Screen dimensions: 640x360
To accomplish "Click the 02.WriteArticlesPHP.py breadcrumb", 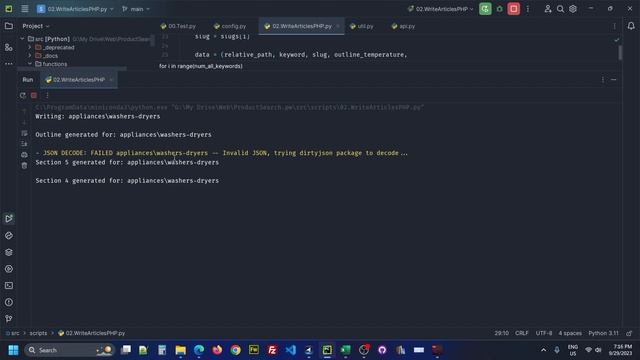I will [91, 333].
